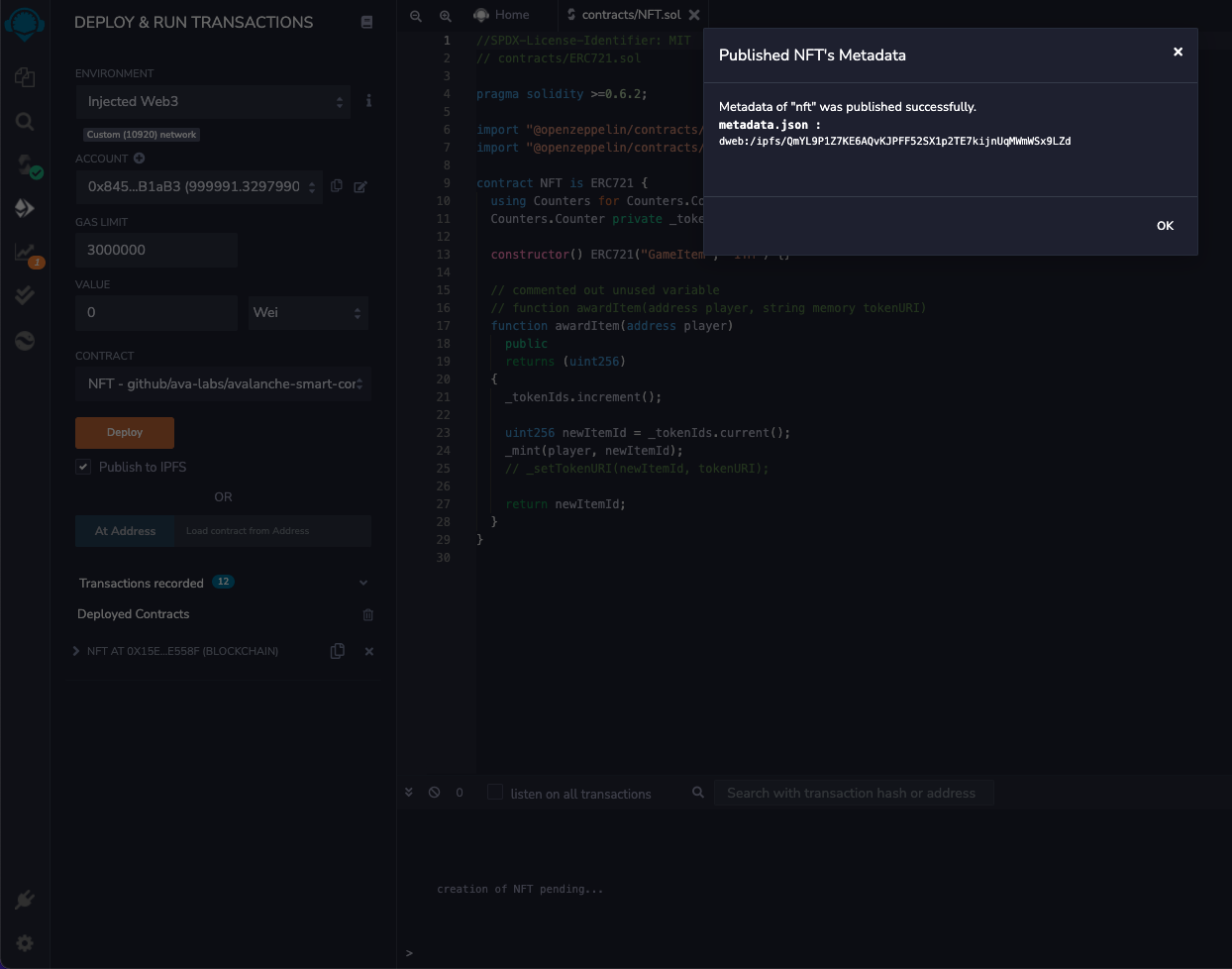Open the Injected Web3 environment dropdown
The width and height of the screenshot is (1232, 969).
[213, 101]
